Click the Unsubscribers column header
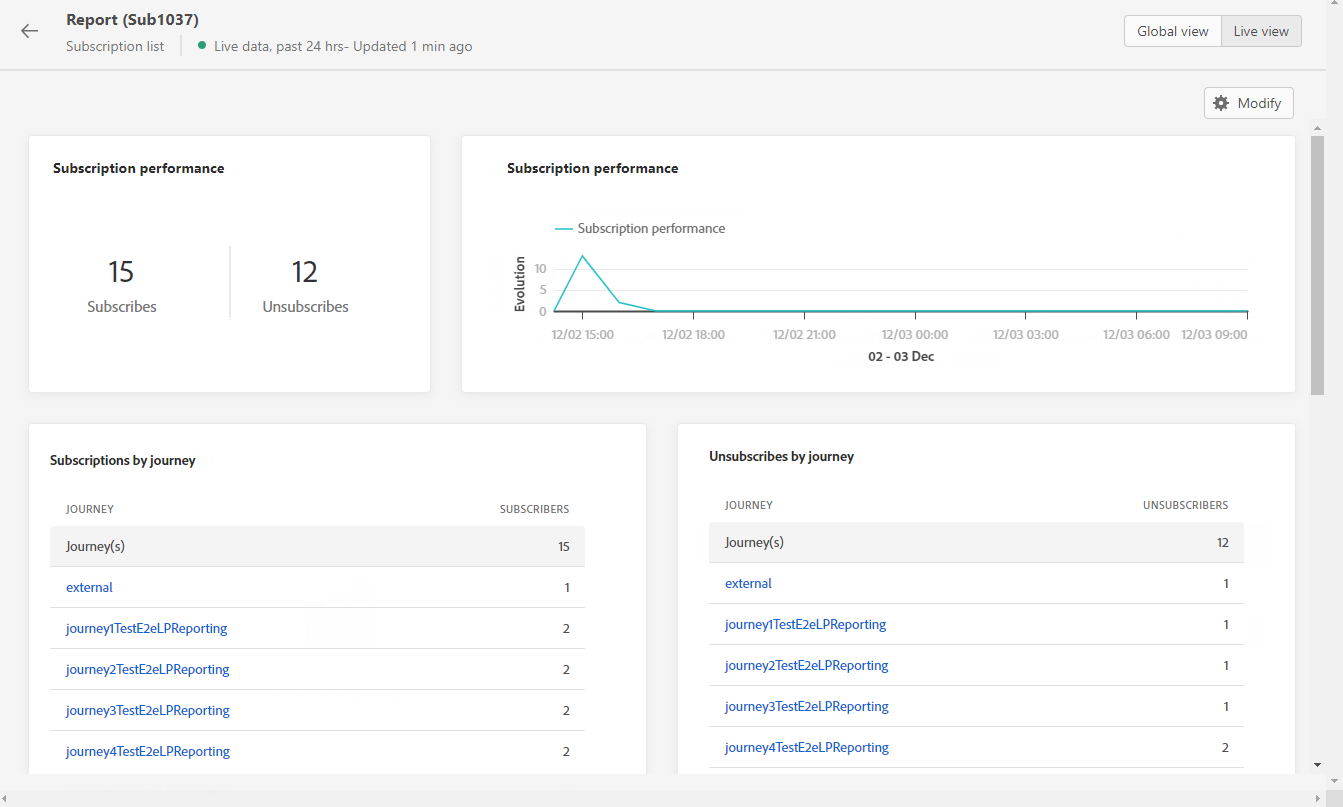This screenshot has height=807, width=1343. point(1185,506)
